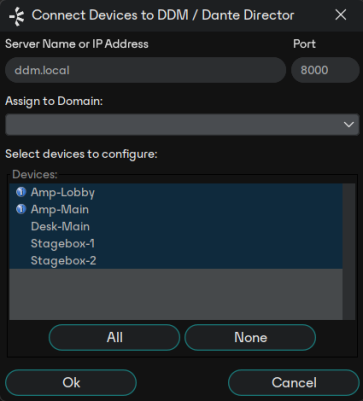Click the Dante Controller logo icon
This screenshot has width=363, height=401.
(17, 15)
